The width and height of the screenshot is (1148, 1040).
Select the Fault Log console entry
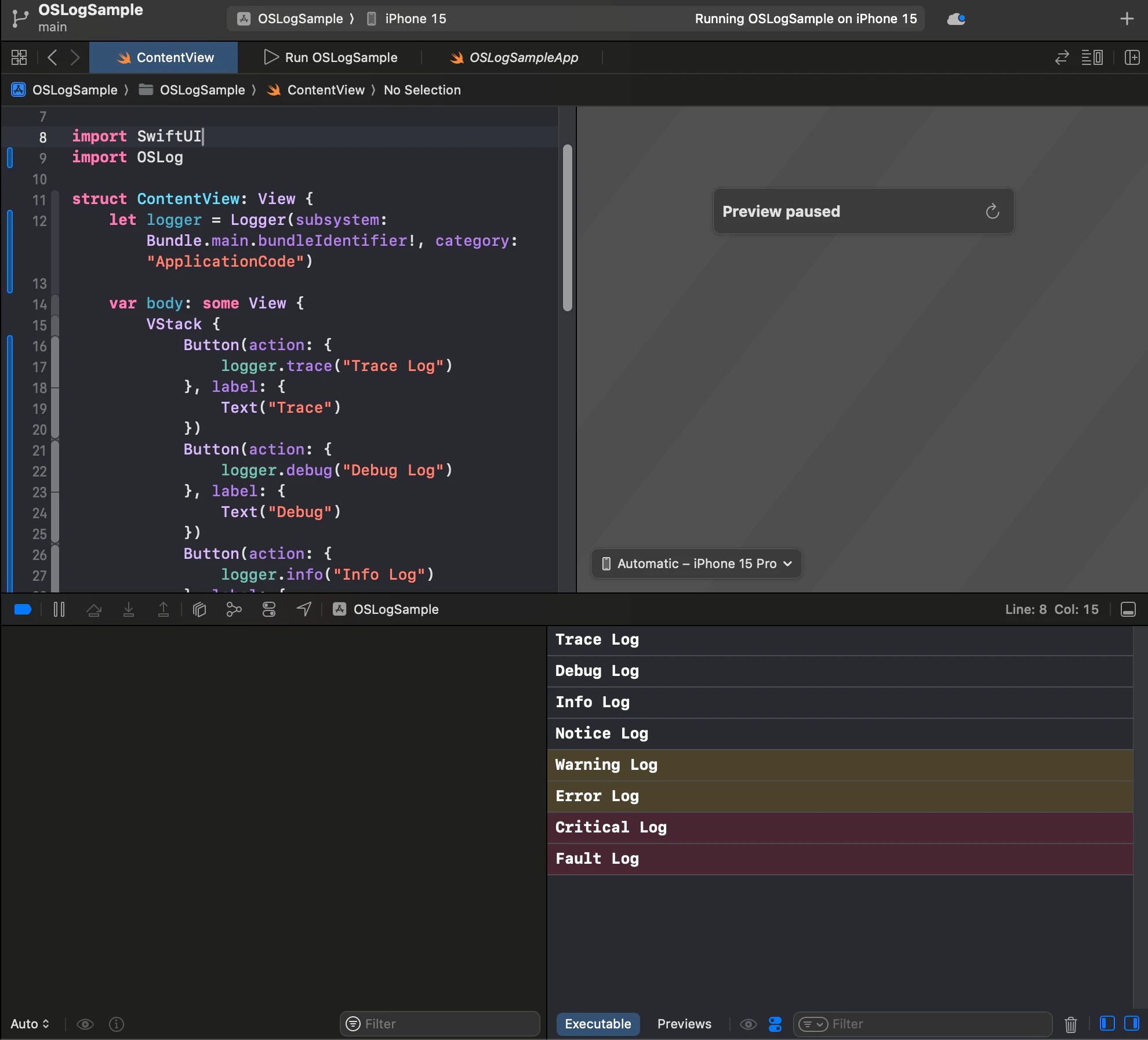point(840,859)
